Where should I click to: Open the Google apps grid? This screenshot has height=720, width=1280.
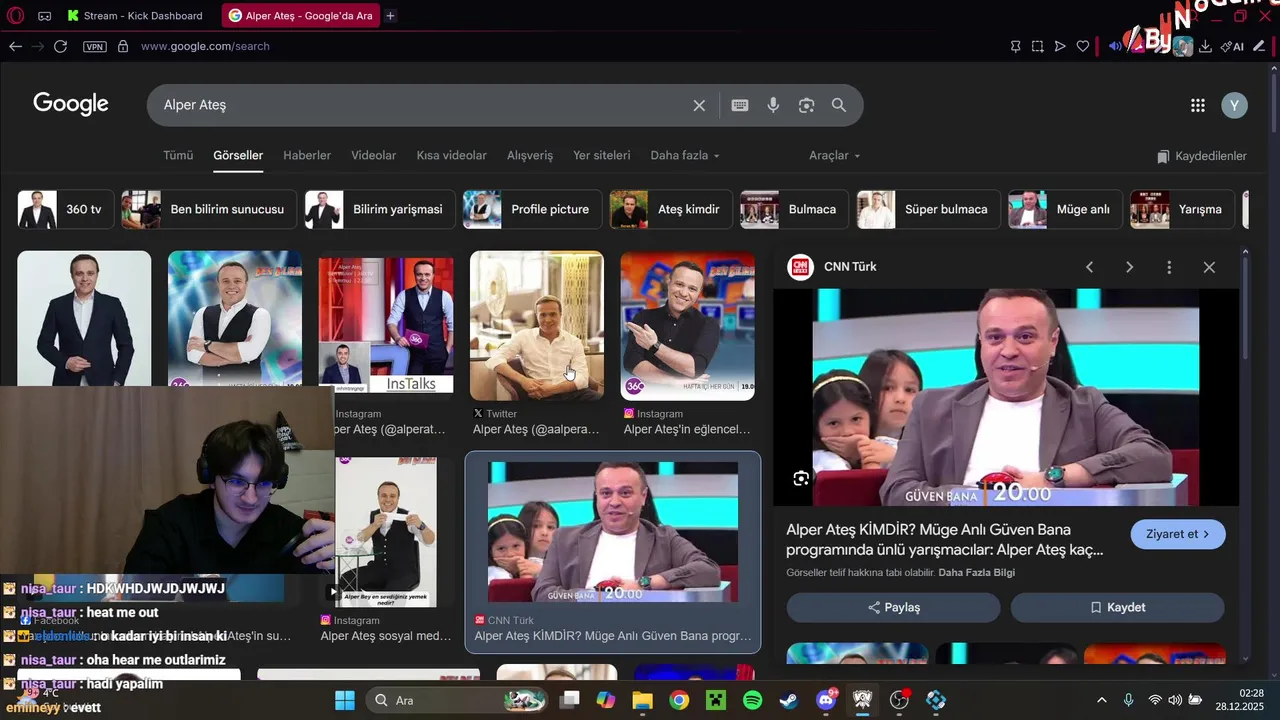(x=1198, y=105)
